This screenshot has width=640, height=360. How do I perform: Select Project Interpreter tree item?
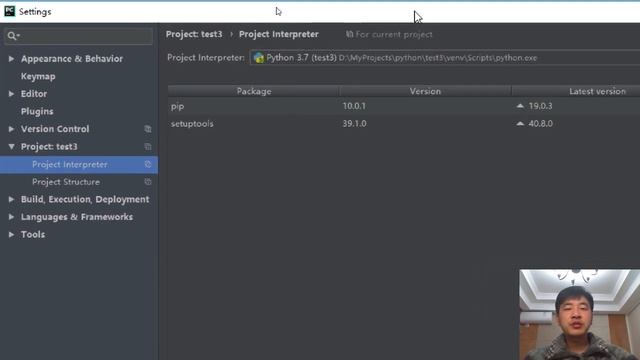click(70, 164)
